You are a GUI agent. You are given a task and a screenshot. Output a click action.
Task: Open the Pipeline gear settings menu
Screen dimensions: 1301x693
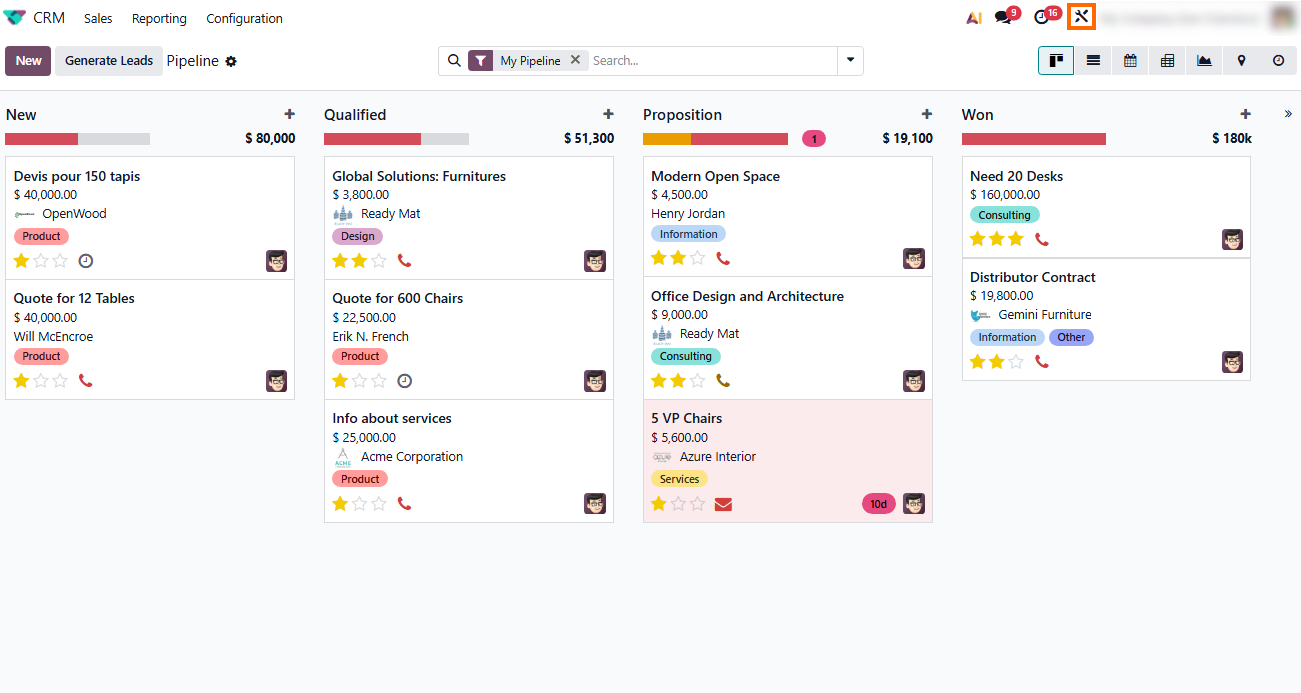tap(231, 61)
